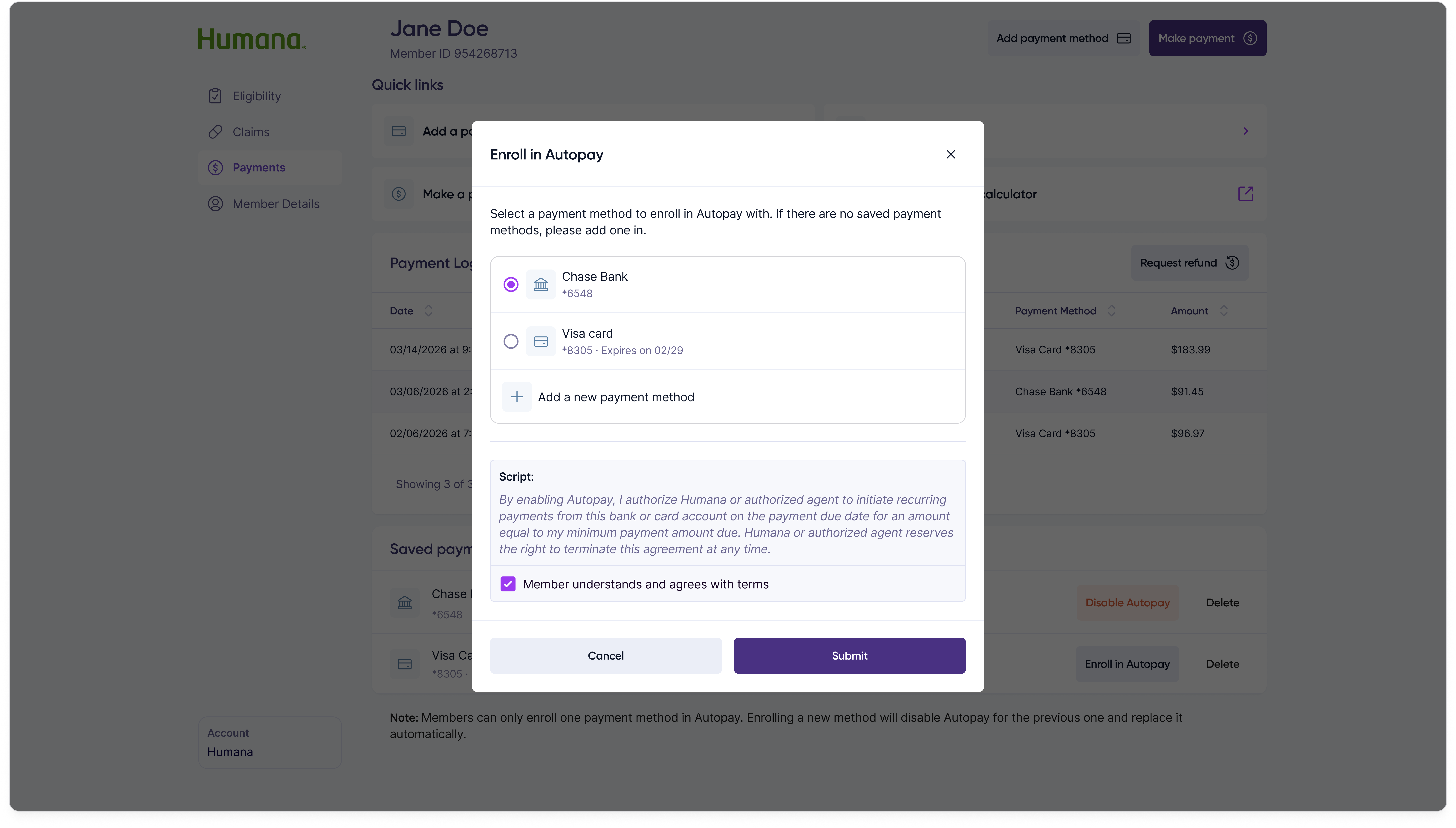The image size is (1456, 828).
Task: Submit the Autopay enrollment
Action: pyautogui.click(x=849, y=655)
